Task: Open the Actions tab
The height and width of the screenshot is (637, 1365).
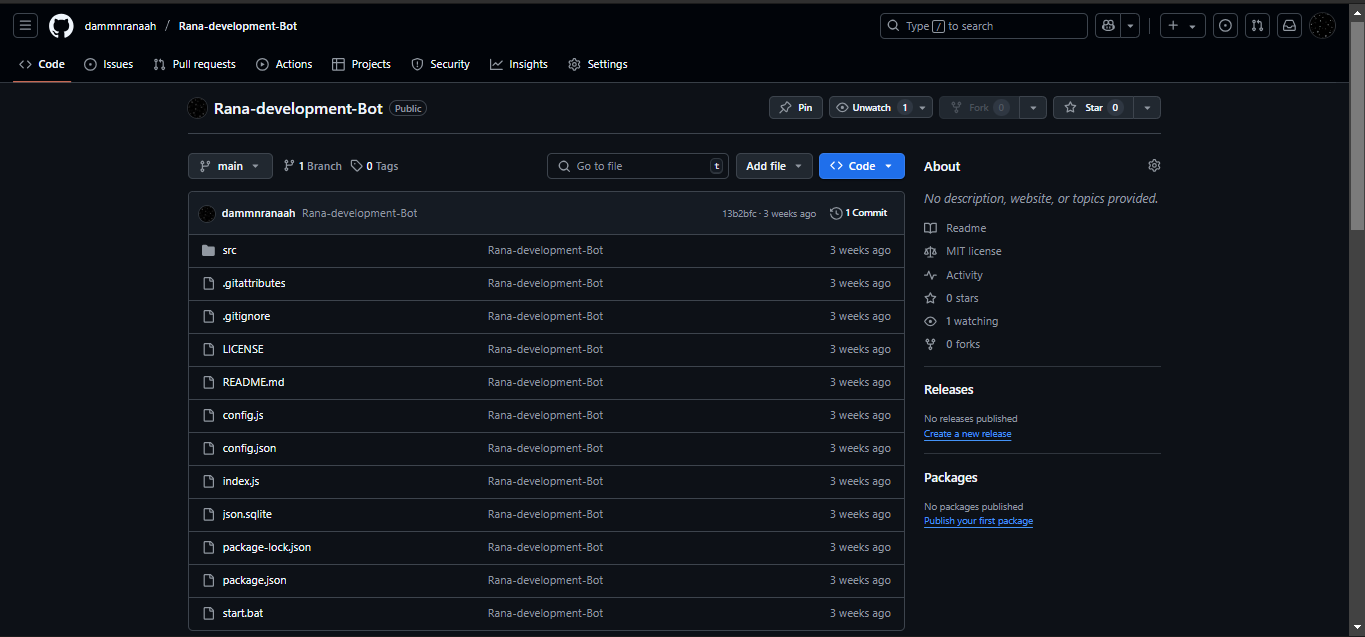Action: pos(284,64)
